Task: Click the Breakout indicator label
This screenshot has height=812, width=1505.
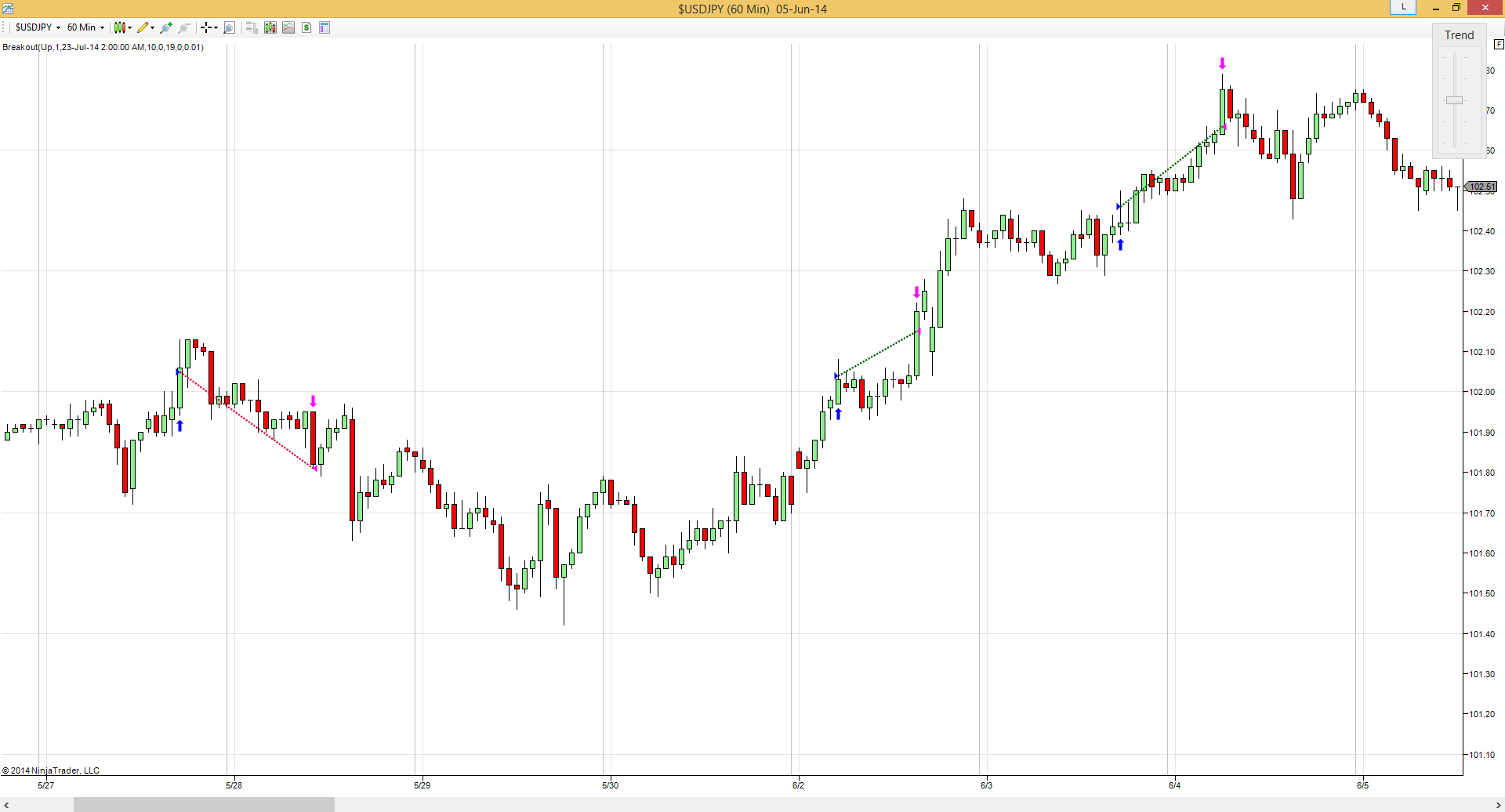Action: (x=103, y=47)
